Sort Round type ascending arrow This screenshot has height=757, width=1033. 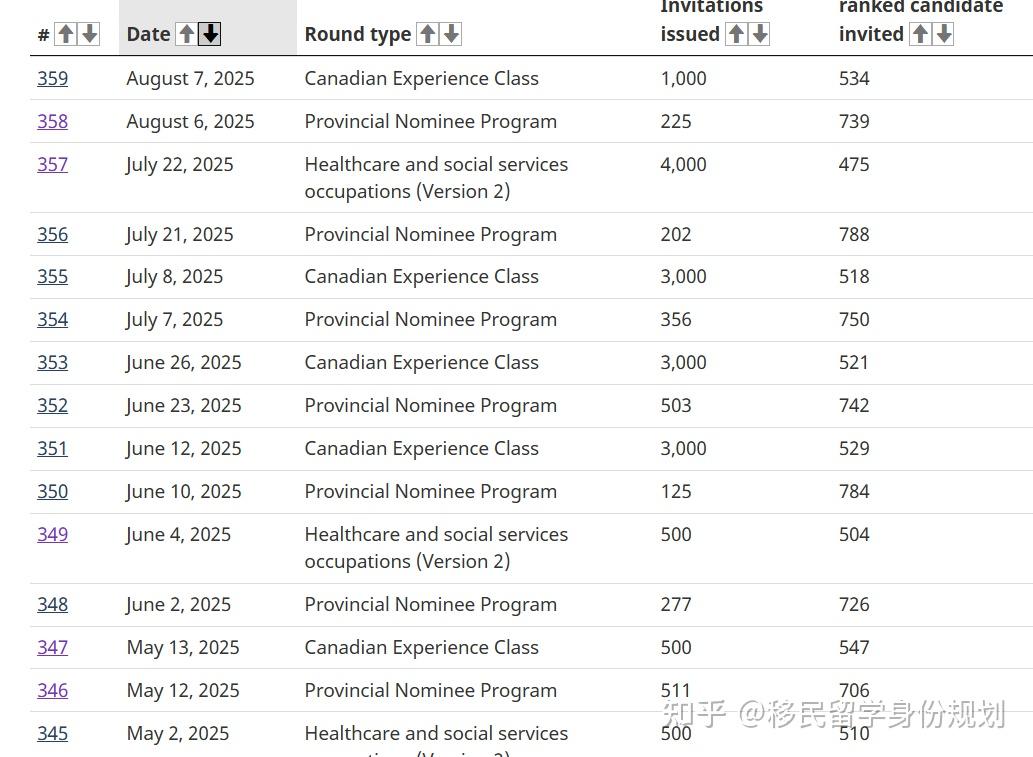point(427,34)
